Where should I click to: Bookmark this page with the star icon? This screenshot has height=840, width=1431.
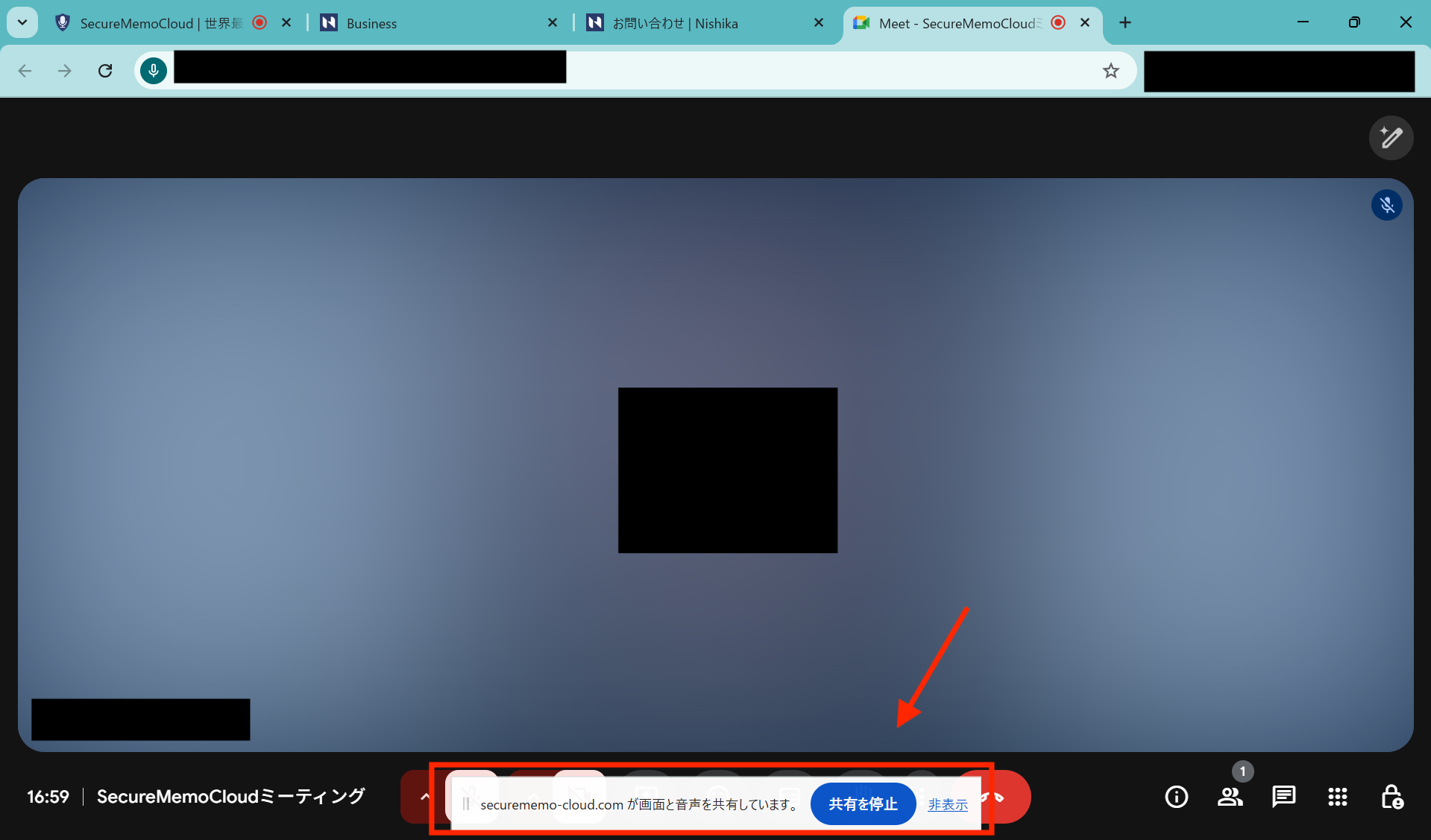coord(1111,71)
